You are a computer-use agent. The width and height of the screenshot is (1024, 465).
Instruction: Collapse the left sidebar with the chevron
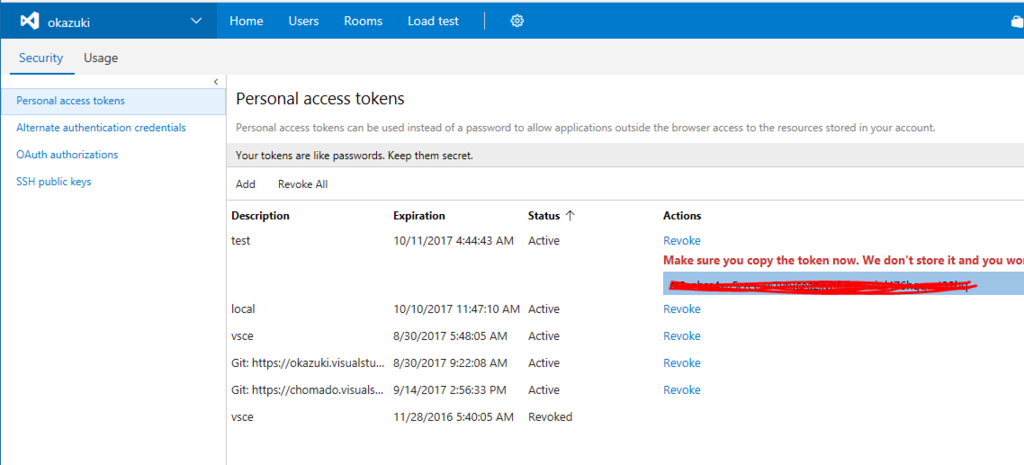click(x=216, y=82)
